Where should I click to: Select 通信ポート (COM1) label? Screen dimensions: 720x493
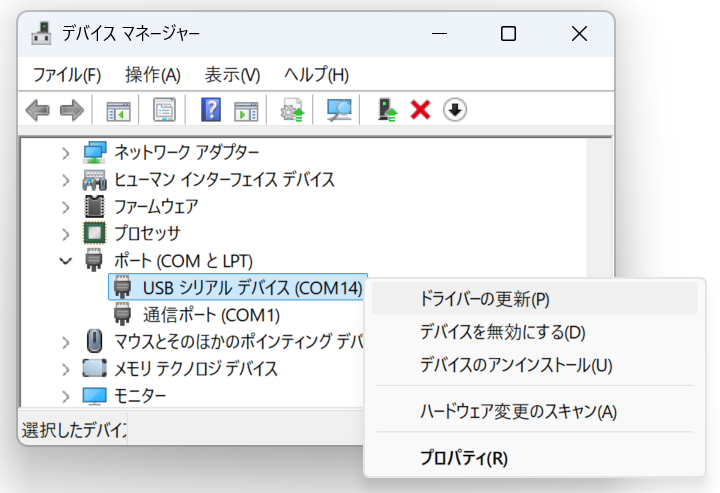[211, 315]
